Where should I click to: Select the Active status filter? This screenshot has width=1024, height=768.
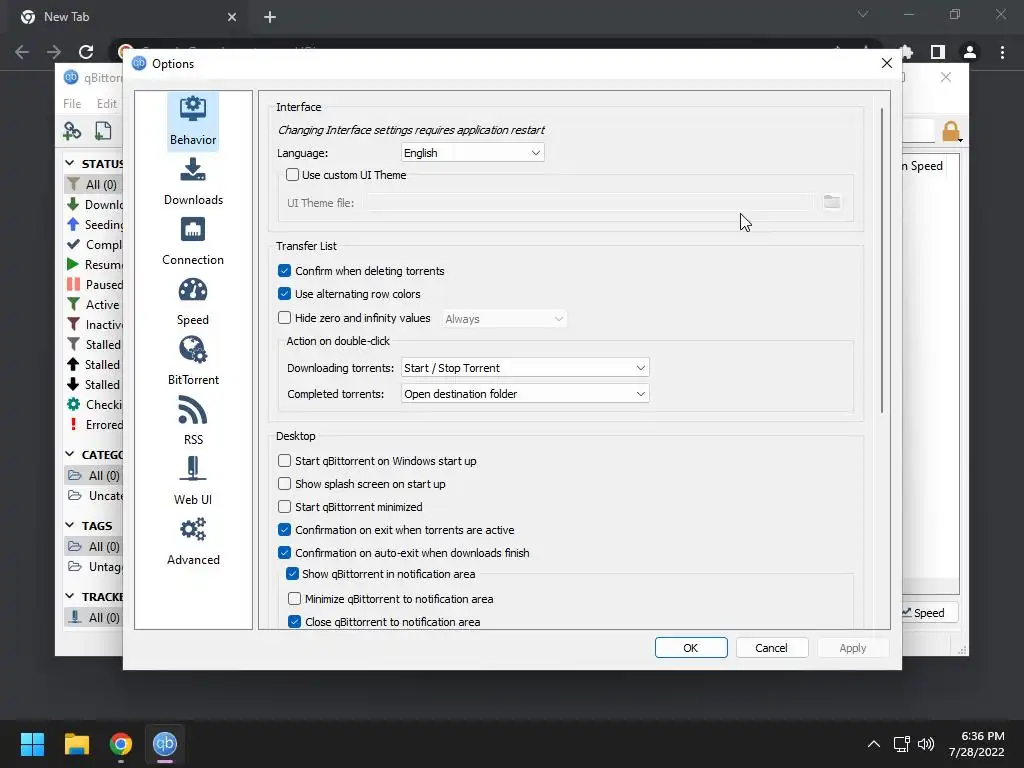tap(94, 305)
